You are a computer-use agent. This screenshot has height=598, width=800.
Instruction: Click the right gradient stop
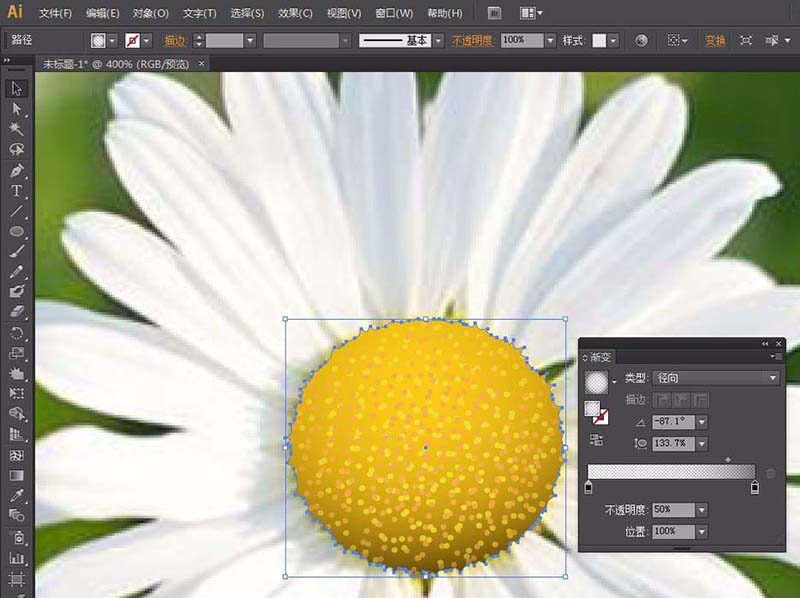tap(755, 487)
